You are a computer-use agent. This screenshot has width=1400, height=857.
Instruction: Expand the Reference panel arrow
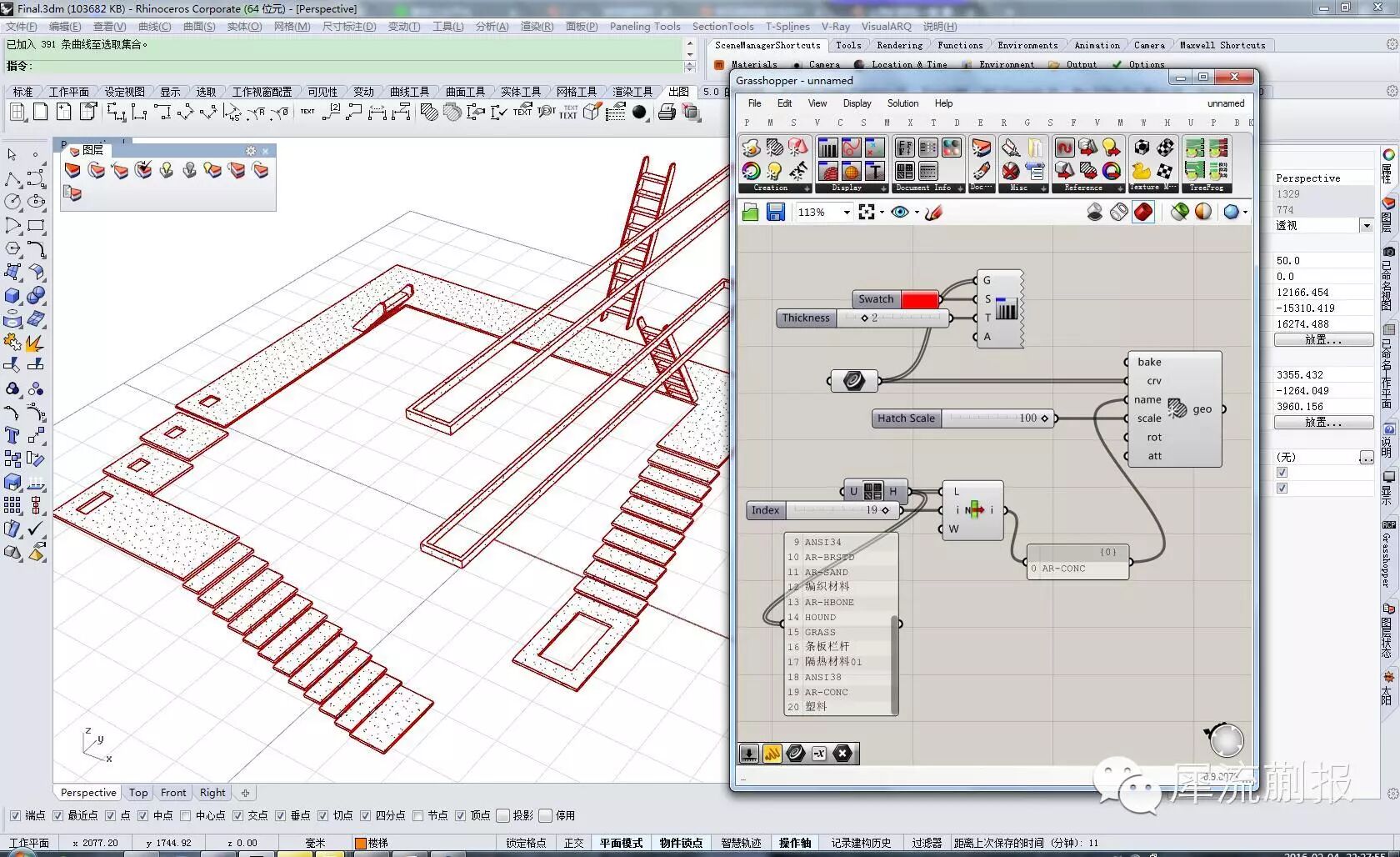coord(1120,188)
